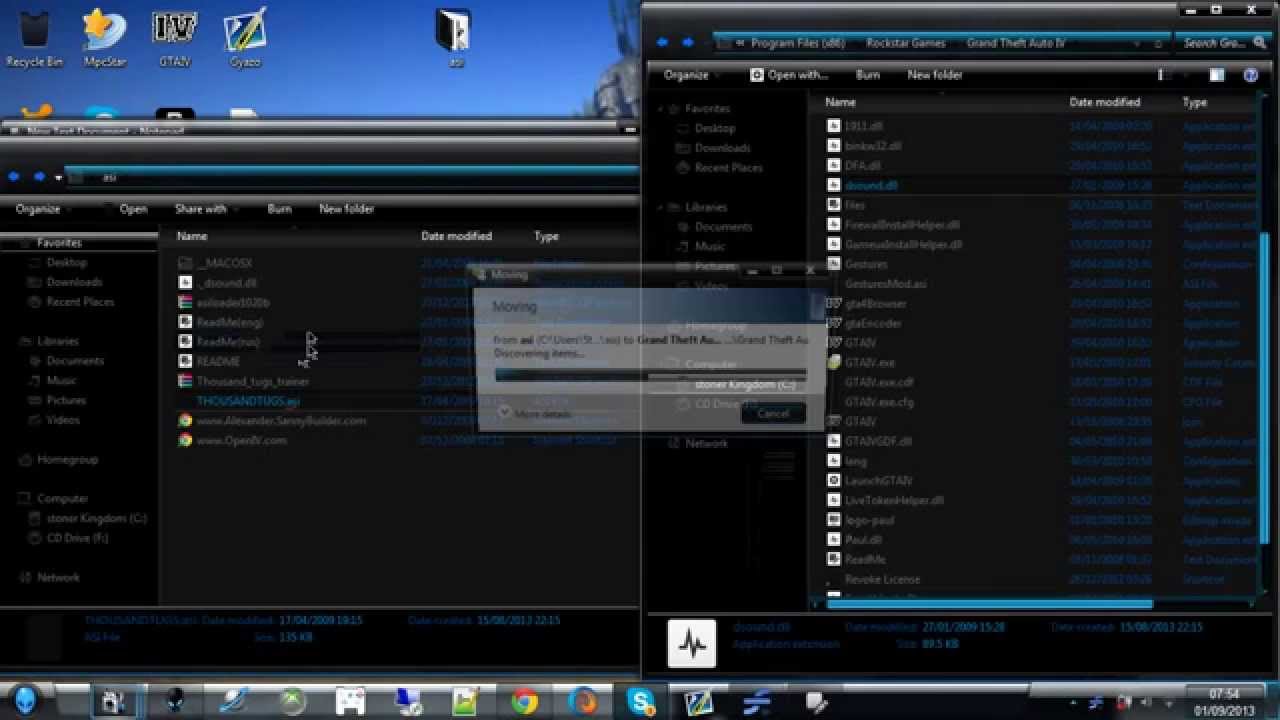Click the Windows Start orb

[25, 700]
